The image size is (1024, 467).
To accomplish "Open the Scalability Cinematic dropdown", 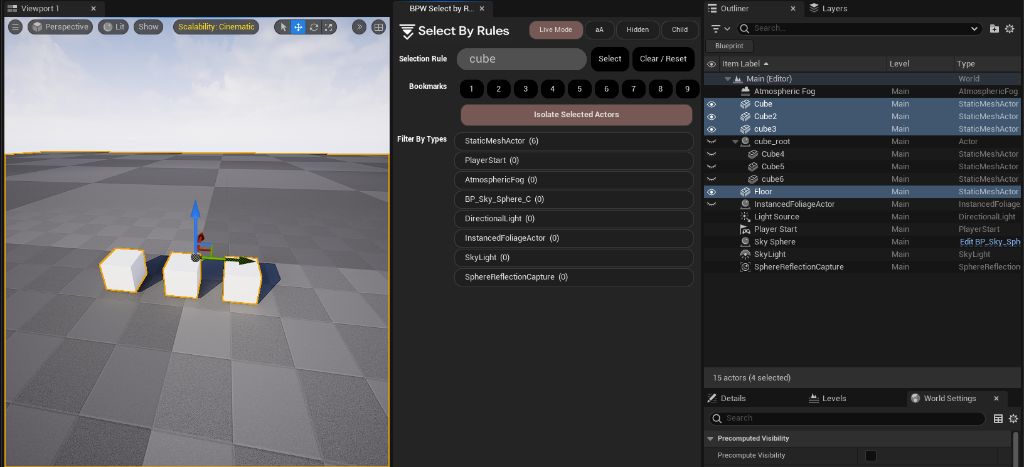I will pos(216,27).
